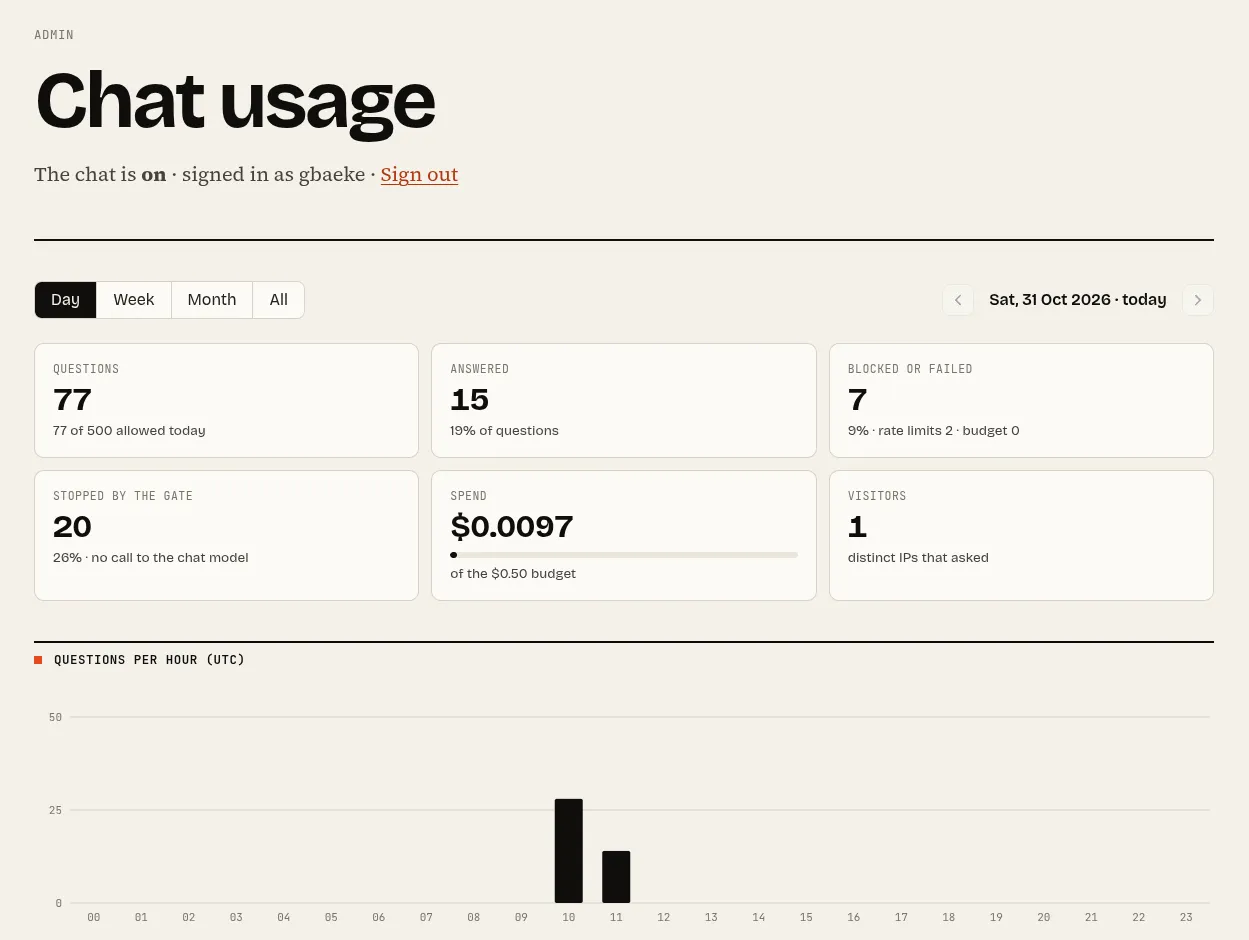Click the hour 12 axis label
This screenshot has width=1249, height=940.
(664, 917)
